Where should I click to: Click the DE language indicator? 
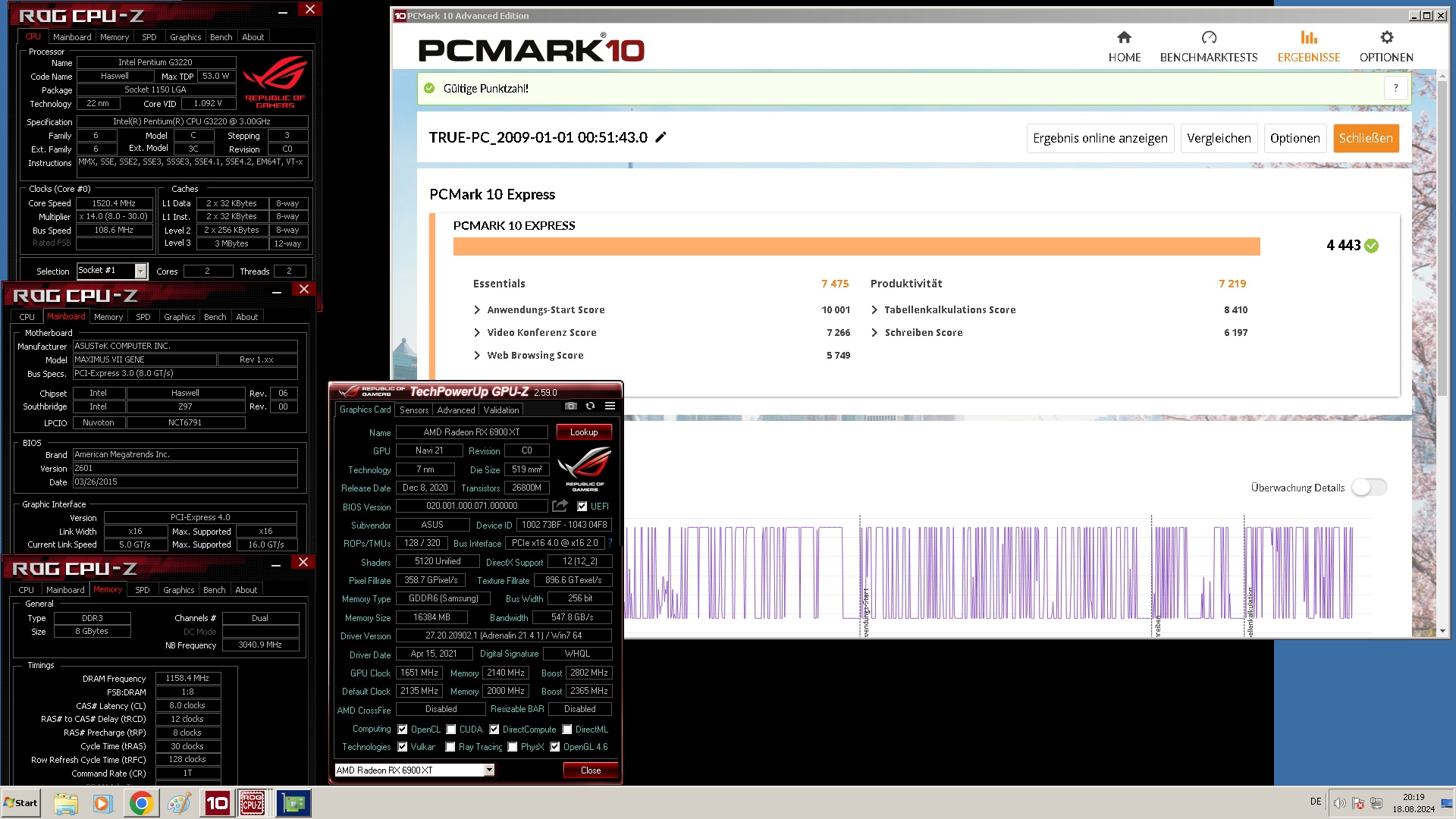tap(1316, 802)
